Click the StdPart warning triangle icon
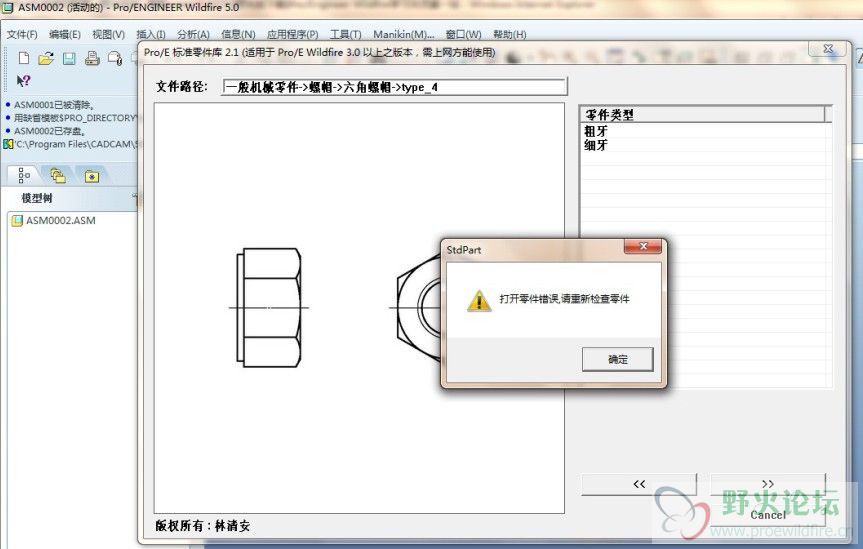The height and width of the screenshot is (549, 863). 479,301
